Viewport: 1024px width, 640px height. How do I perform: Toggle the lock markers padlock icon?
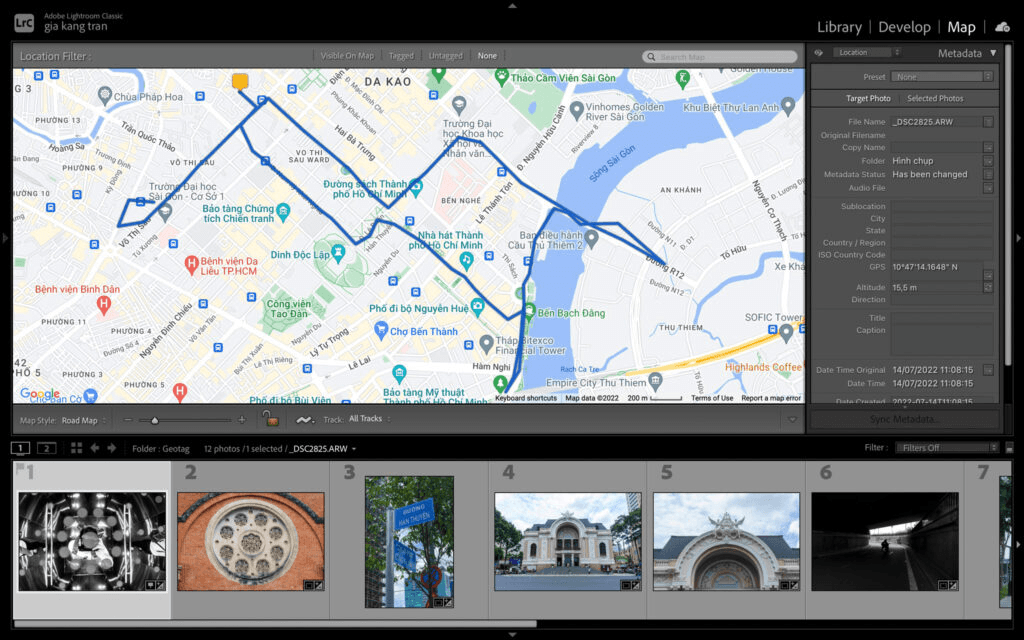269,419
